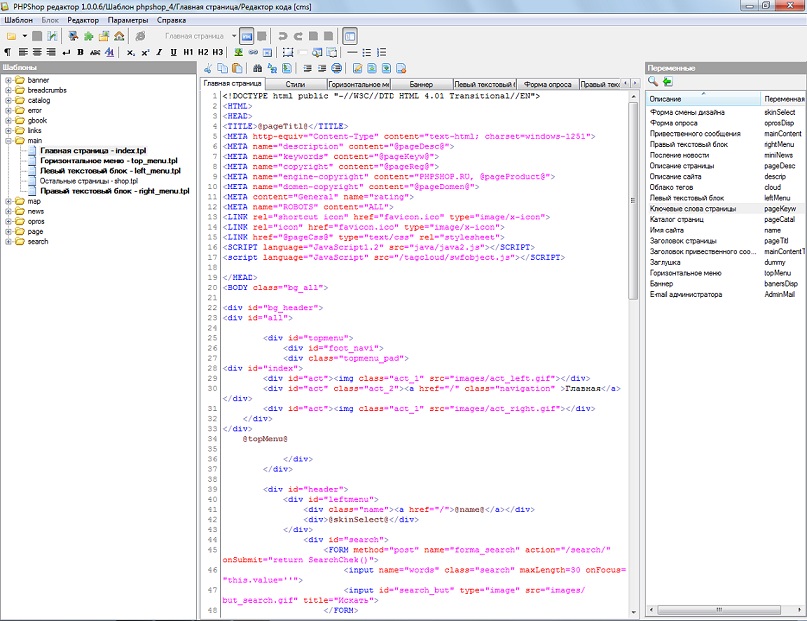807x621 pixels.
Task: Click the paragraph mark icon on the toolbar
Action: [7, 50]
